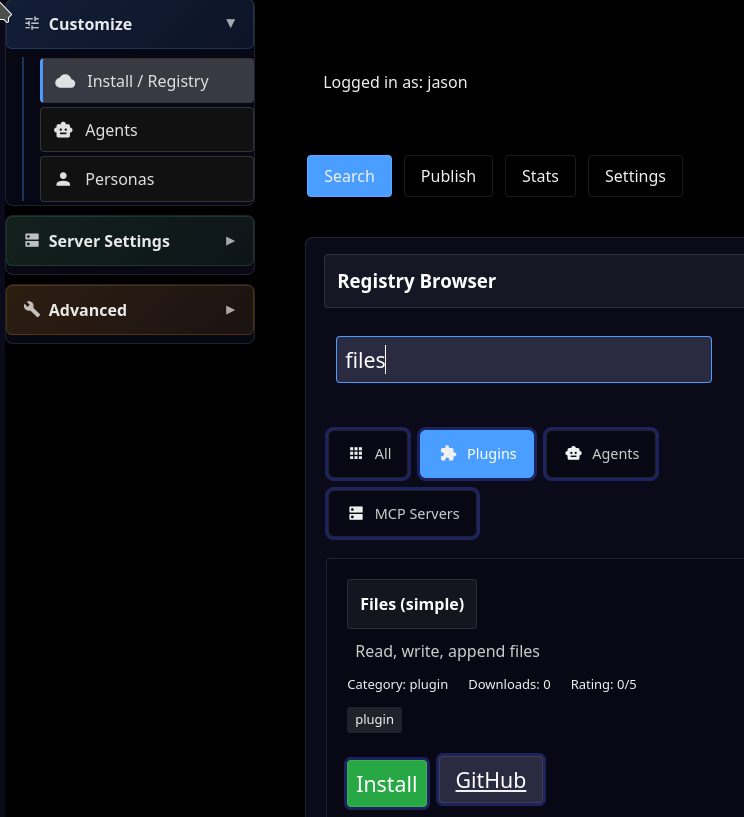Screen dimensions: 744x817
Task: Show all registry item types
Action: 369,454
